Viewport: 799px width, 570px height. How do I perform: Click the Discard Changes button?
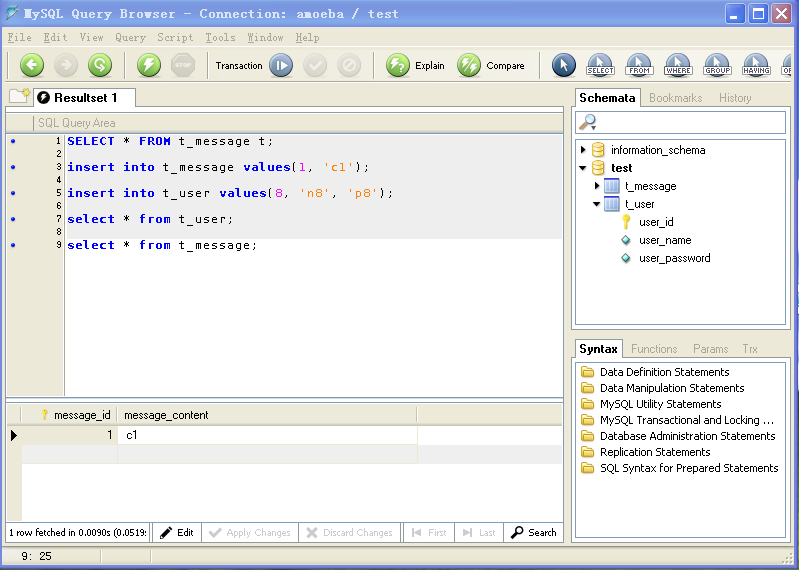(x=350, y=532)
